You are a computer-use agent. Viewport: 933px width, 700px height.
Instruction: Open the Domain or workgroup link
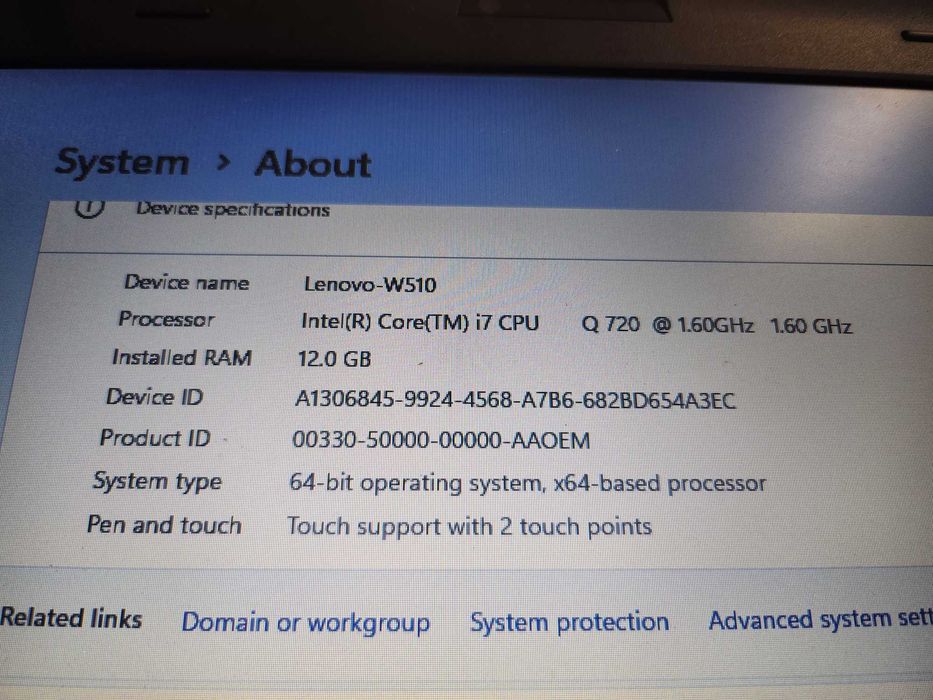306,623
